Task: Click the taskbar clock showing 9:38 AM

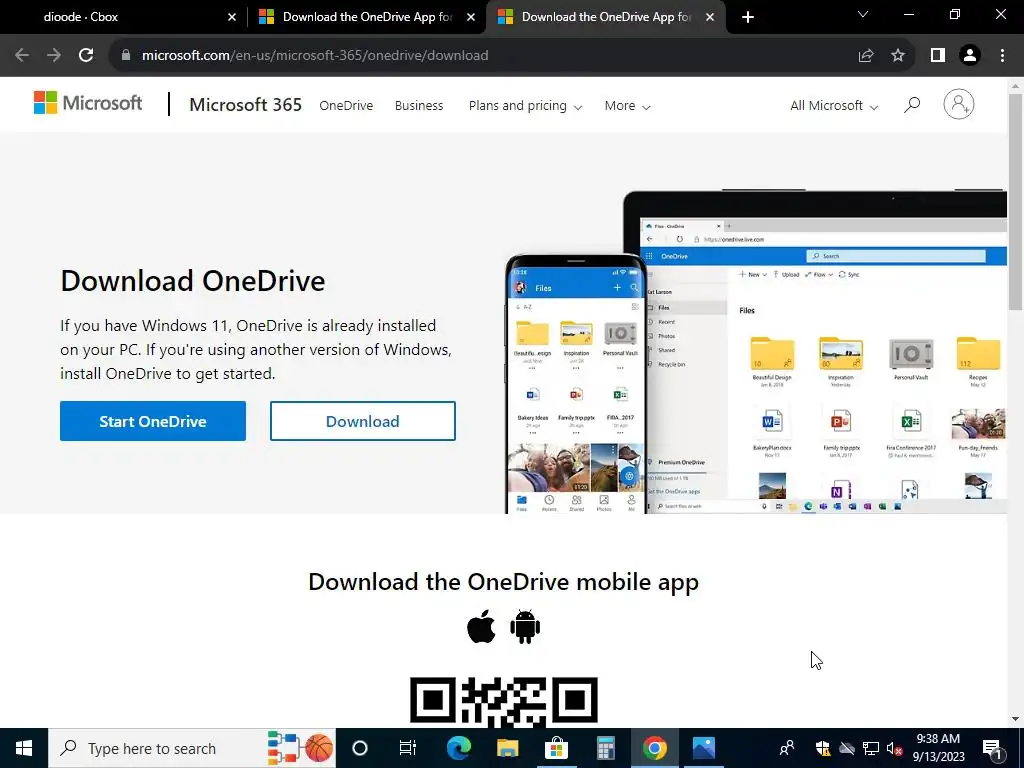Action: coord(938,748)
